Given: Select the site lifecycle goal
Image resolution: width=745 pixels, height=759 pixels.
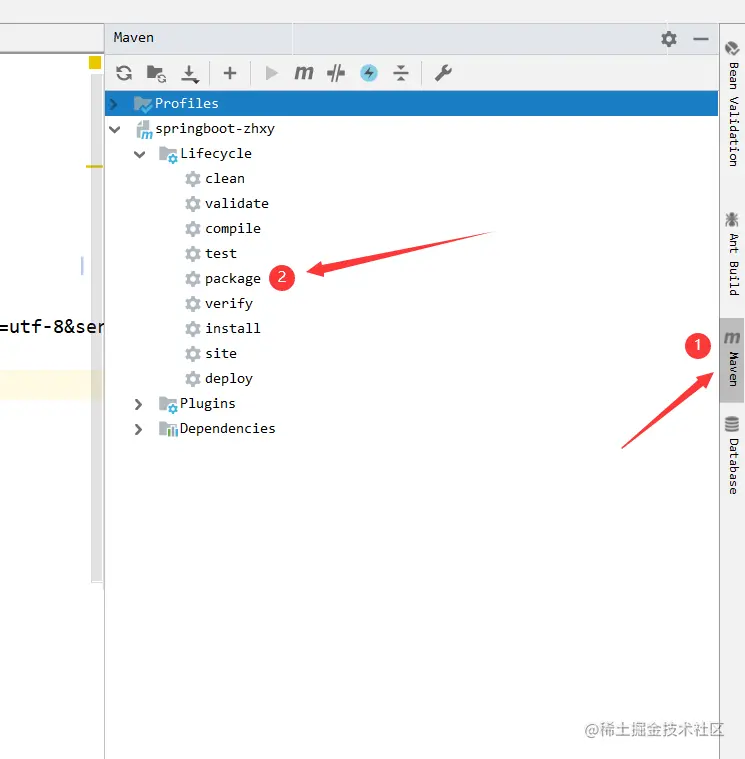Looking at the screenshot, I should (221, 353).
